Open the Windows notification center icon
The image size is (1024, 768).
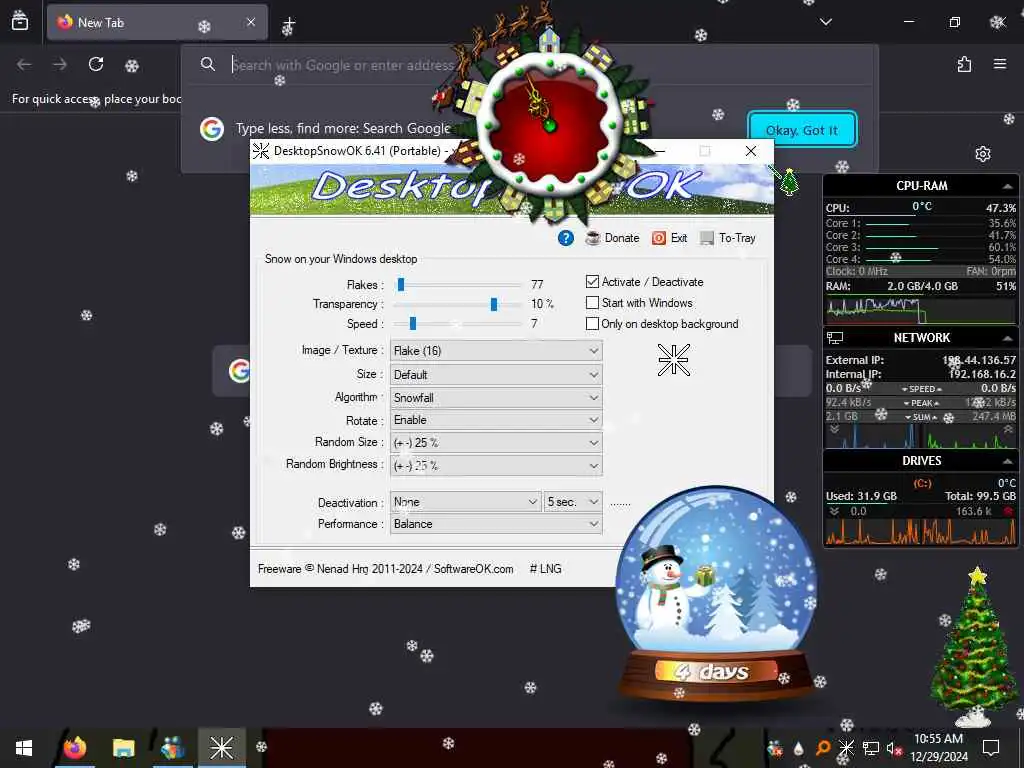click(991, 748)
